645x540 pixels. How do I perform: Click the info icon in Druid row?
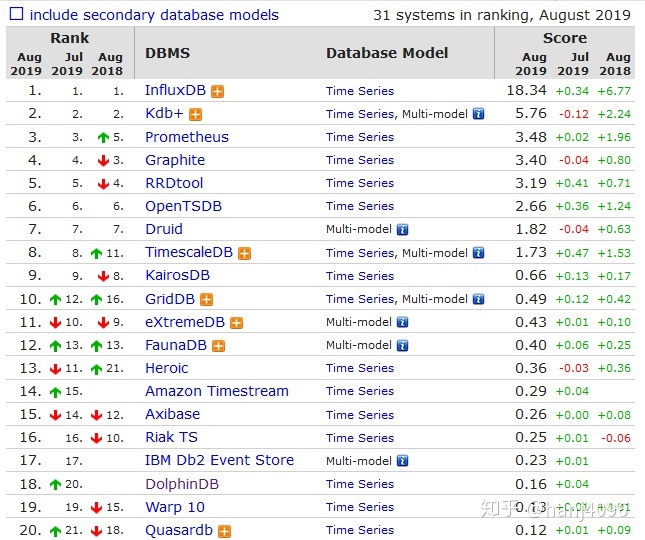coord(402,229)
